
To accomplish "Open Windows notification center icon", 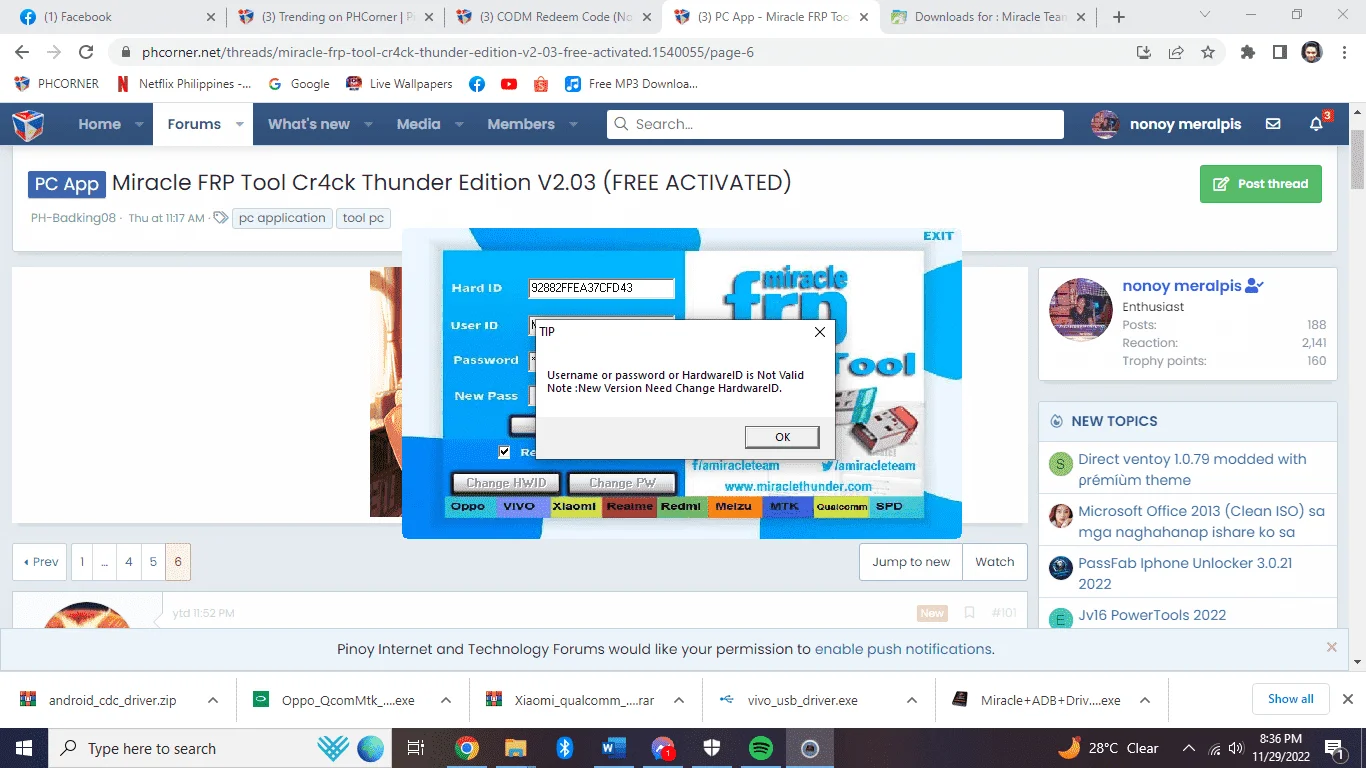I will click(1334, 748).
